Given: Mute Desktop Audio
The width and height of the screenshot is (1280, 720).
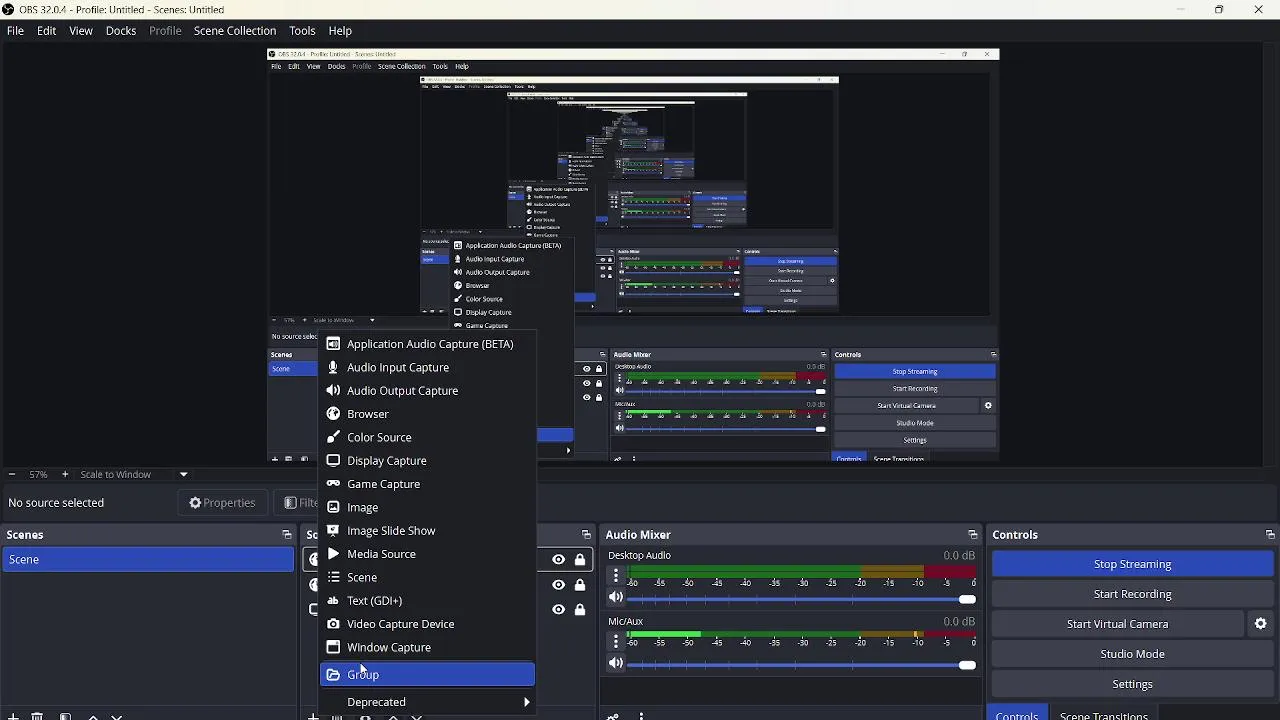Looking at the screenshot, I should point(616,598).
